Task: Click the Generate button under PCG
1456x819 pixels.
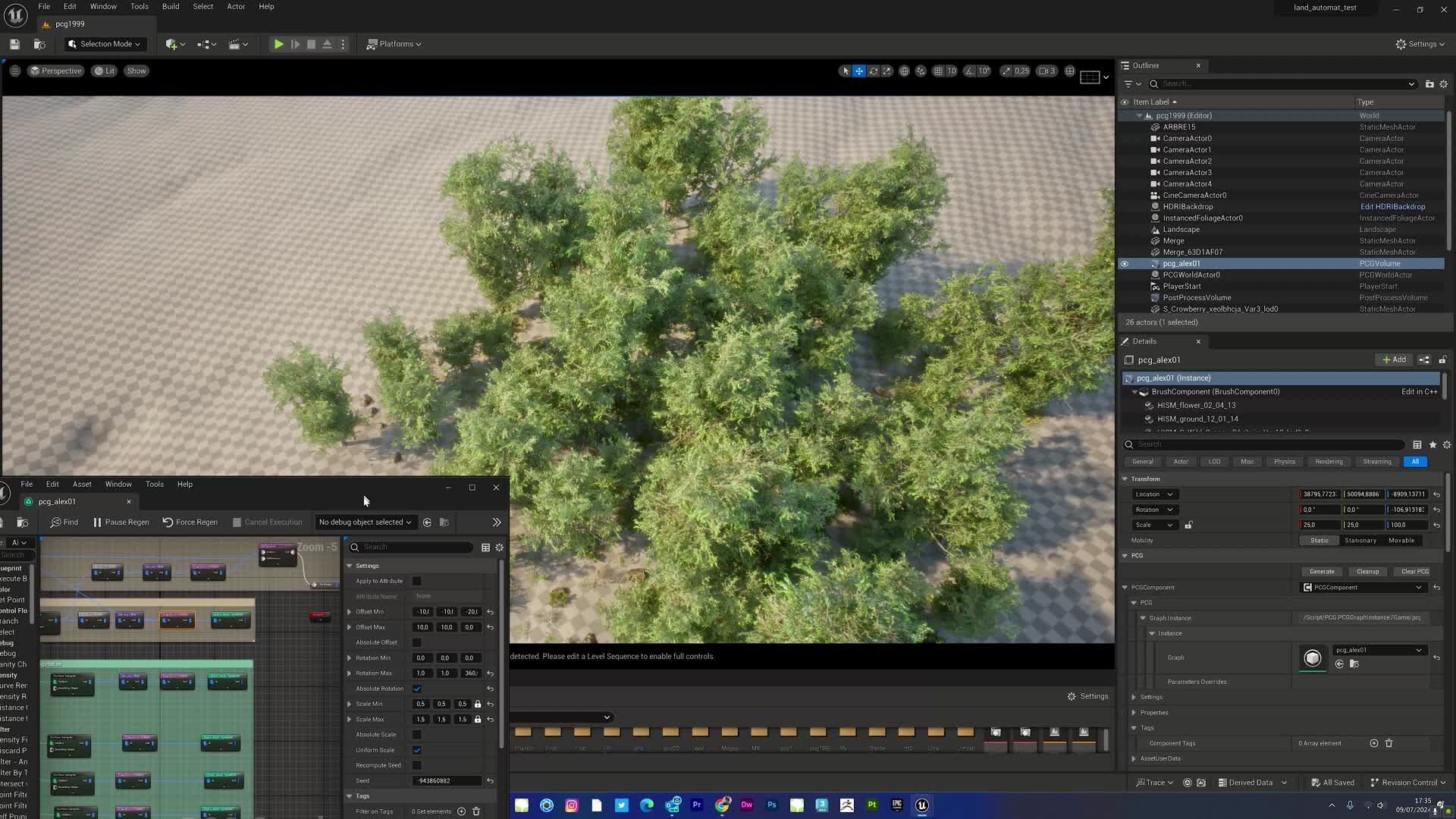Action: [1321, 571]
